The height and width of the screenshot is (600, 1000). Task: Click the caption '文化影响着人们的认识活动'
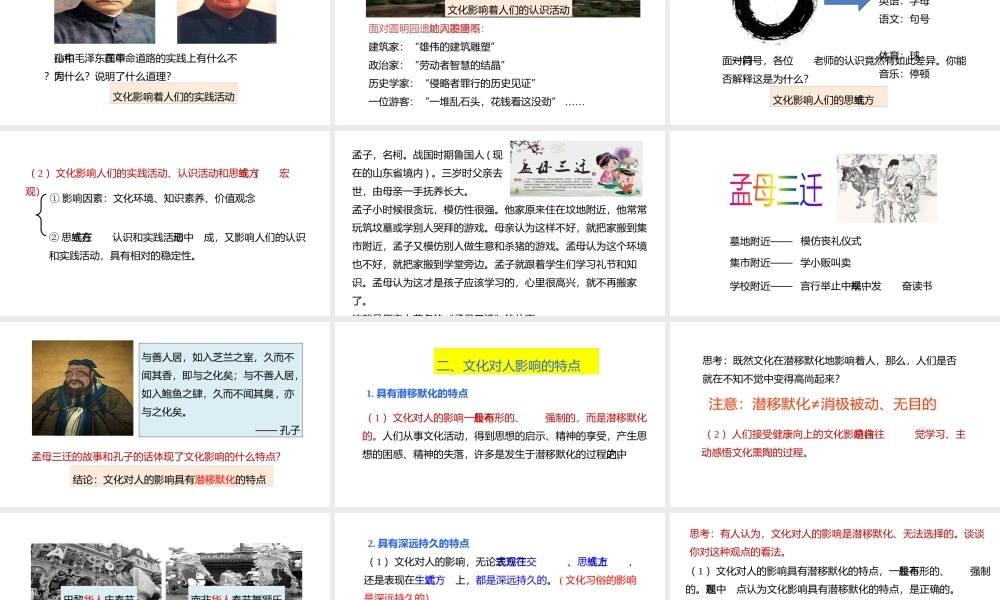[x=508, y=9]
